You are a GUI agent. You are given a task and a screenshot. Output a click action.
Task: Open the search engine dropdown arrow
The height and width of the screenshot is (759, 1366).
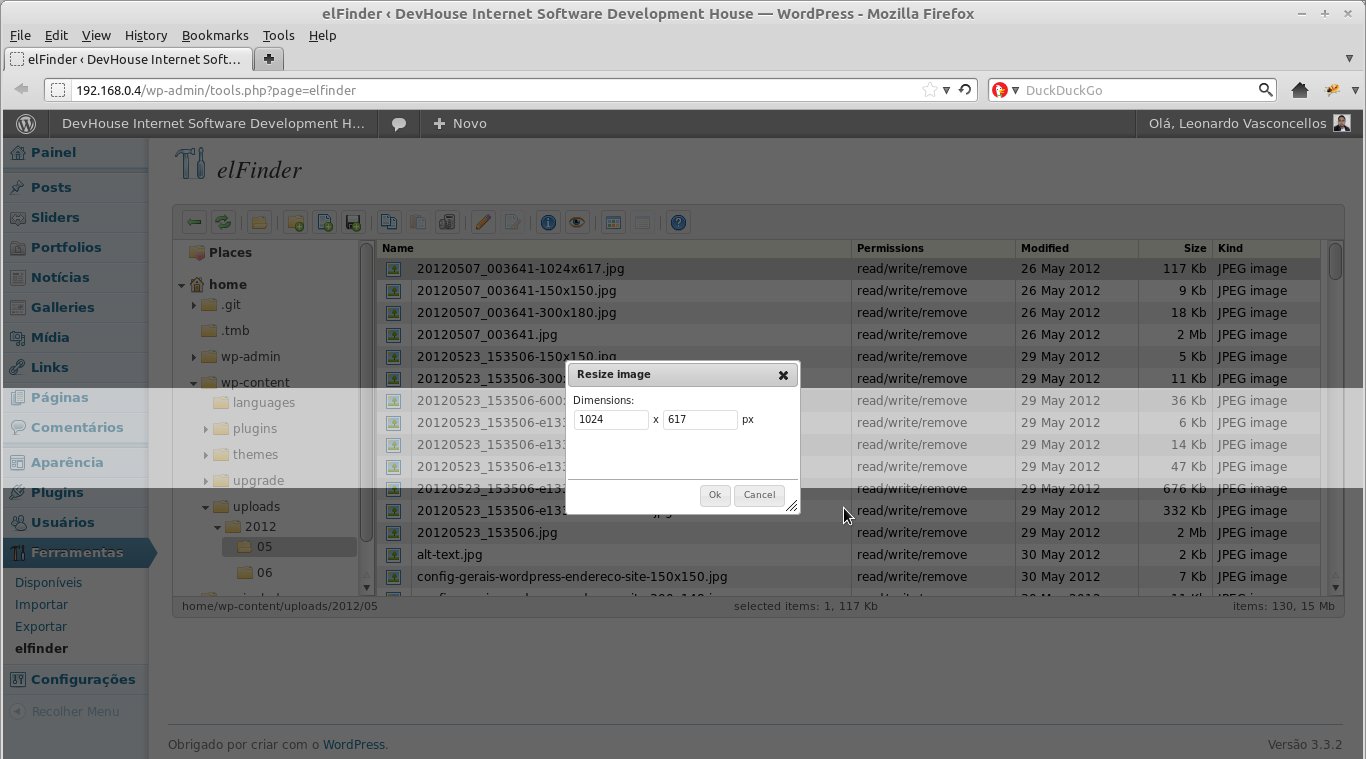(x=1015, y=90)
